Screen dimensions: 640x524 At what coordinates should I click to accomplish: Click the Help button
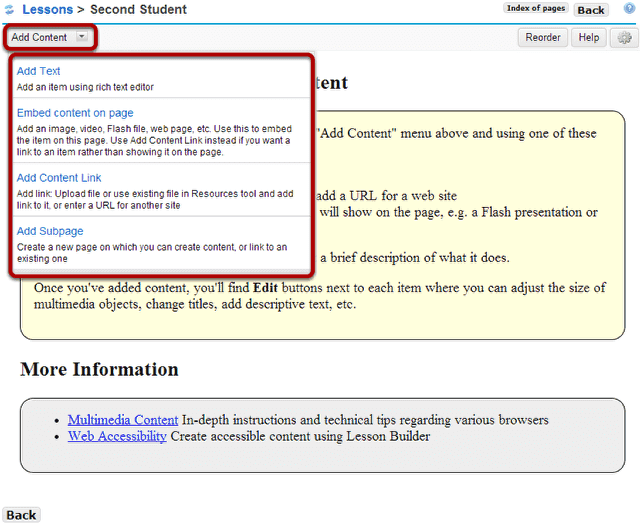pyautogui.click(x=588, y=38)
